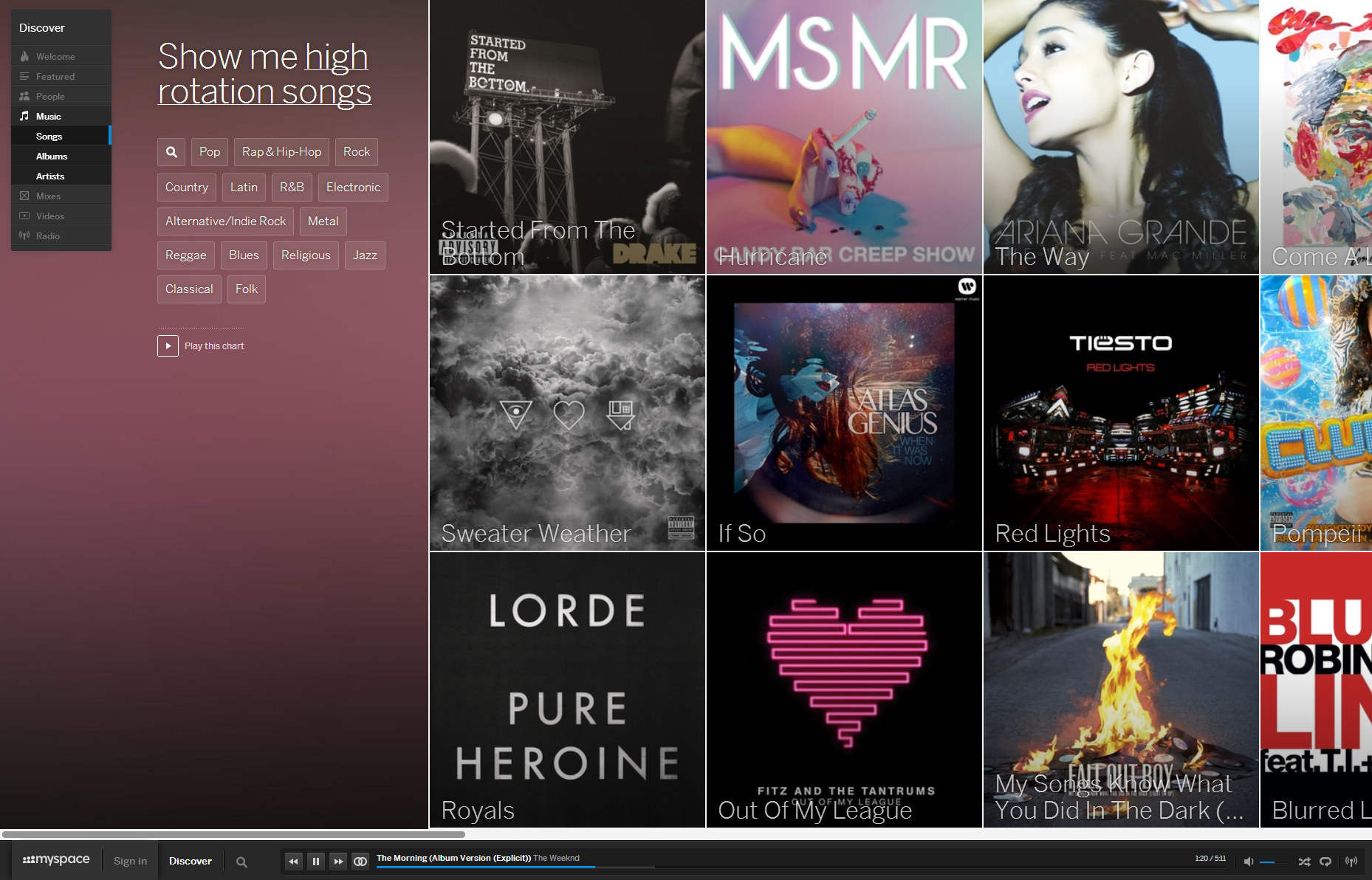Click the Discover panel header

coord(61,28)
